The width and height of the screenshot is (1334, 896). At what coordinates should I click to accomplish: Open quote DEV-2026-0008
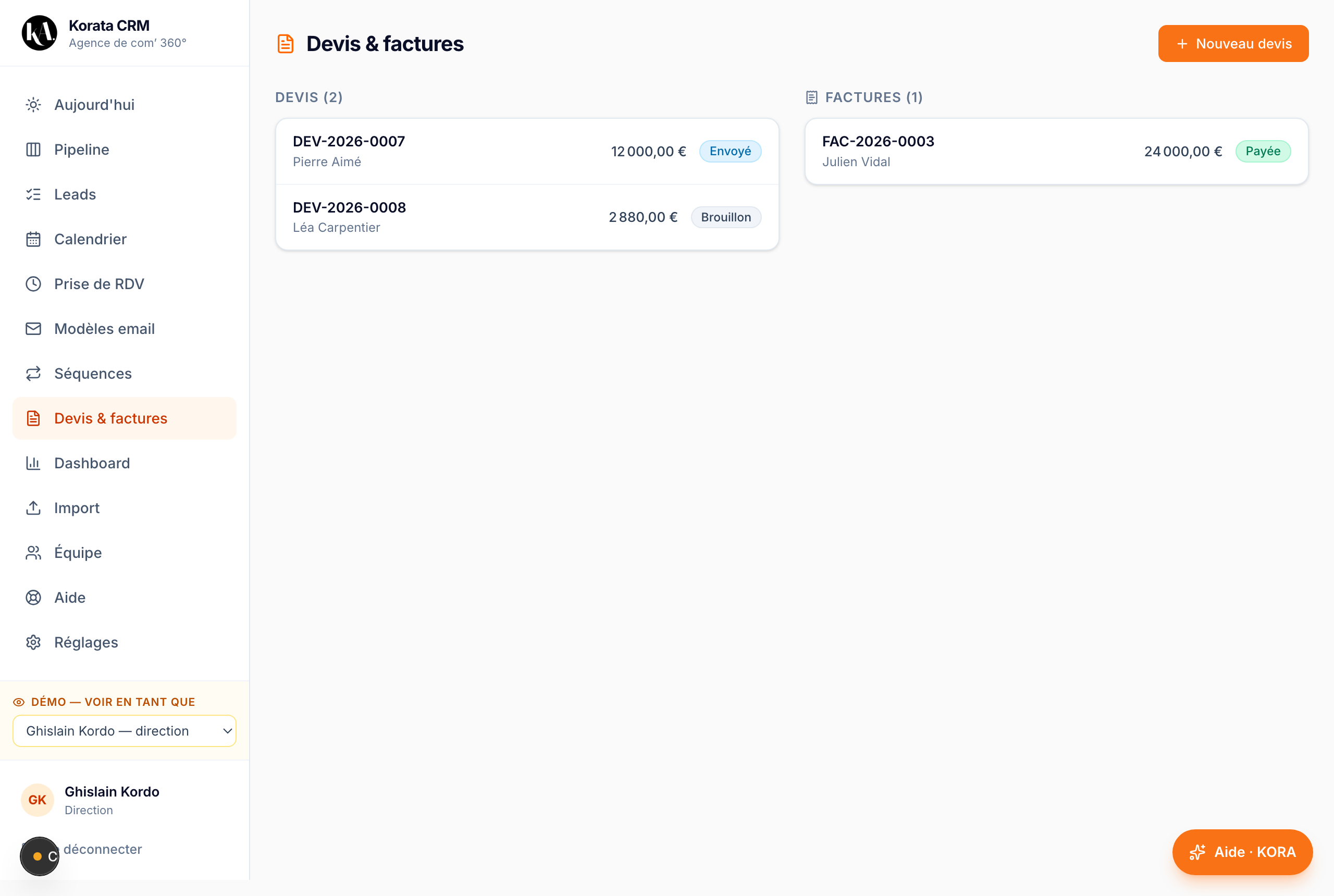527,217
